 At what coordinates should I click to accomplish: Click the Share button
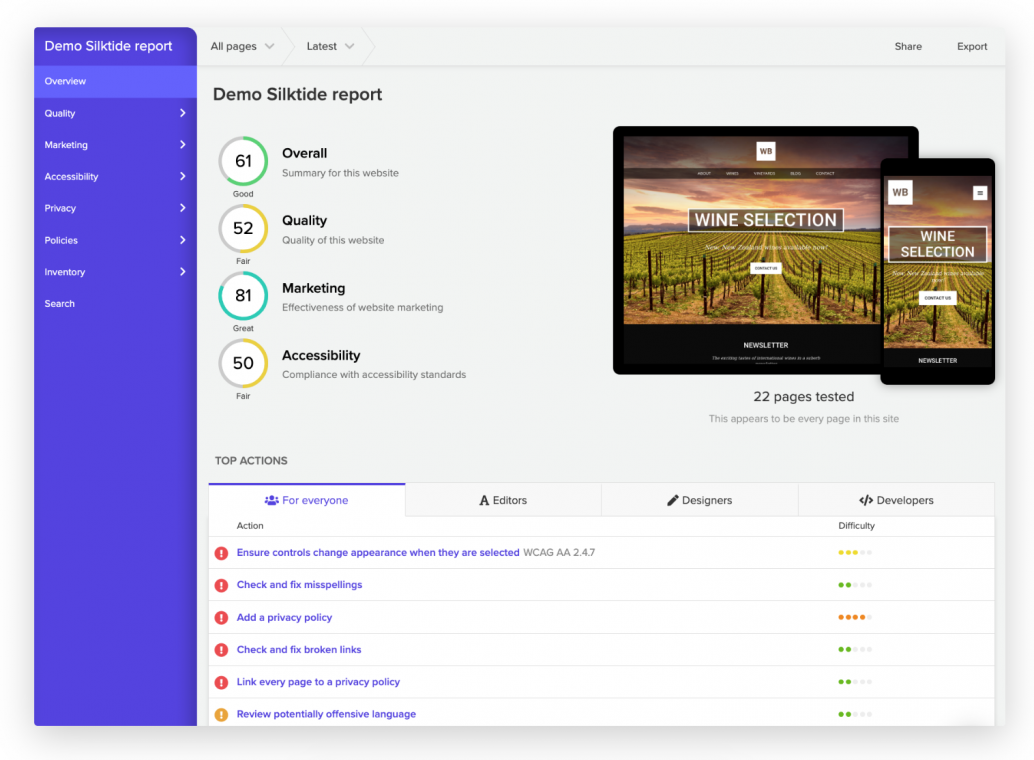[x=908, y=46]
